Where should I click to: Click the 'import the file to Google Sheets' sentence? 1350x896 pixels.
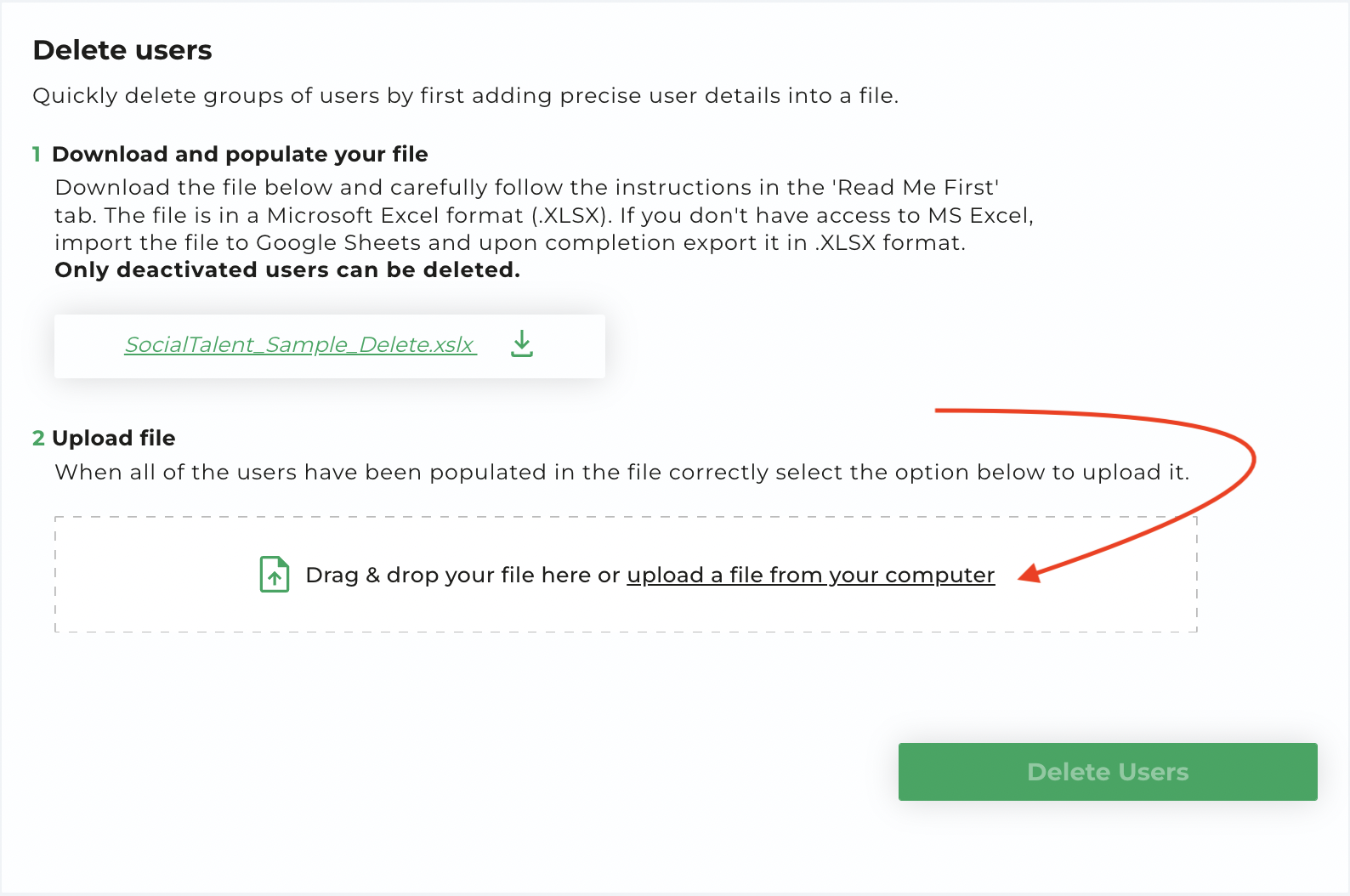[510, 243]
